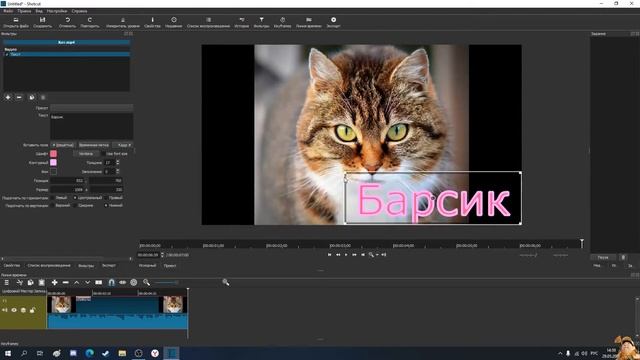Step the player timecode spinner
This screenshot has height=360, width=640.
pos(162,255)
